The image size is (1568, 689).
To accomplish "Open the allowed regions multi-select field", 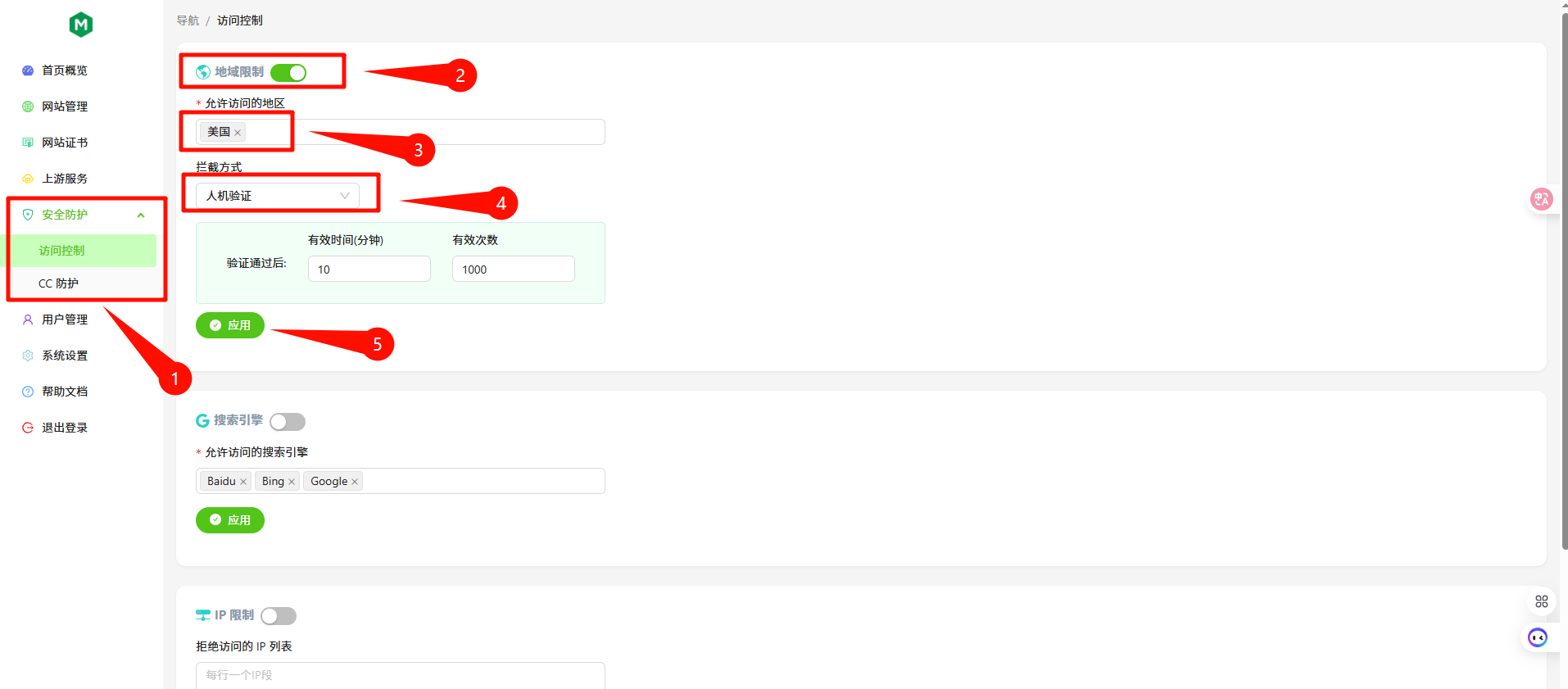I will tap(401, 132).
